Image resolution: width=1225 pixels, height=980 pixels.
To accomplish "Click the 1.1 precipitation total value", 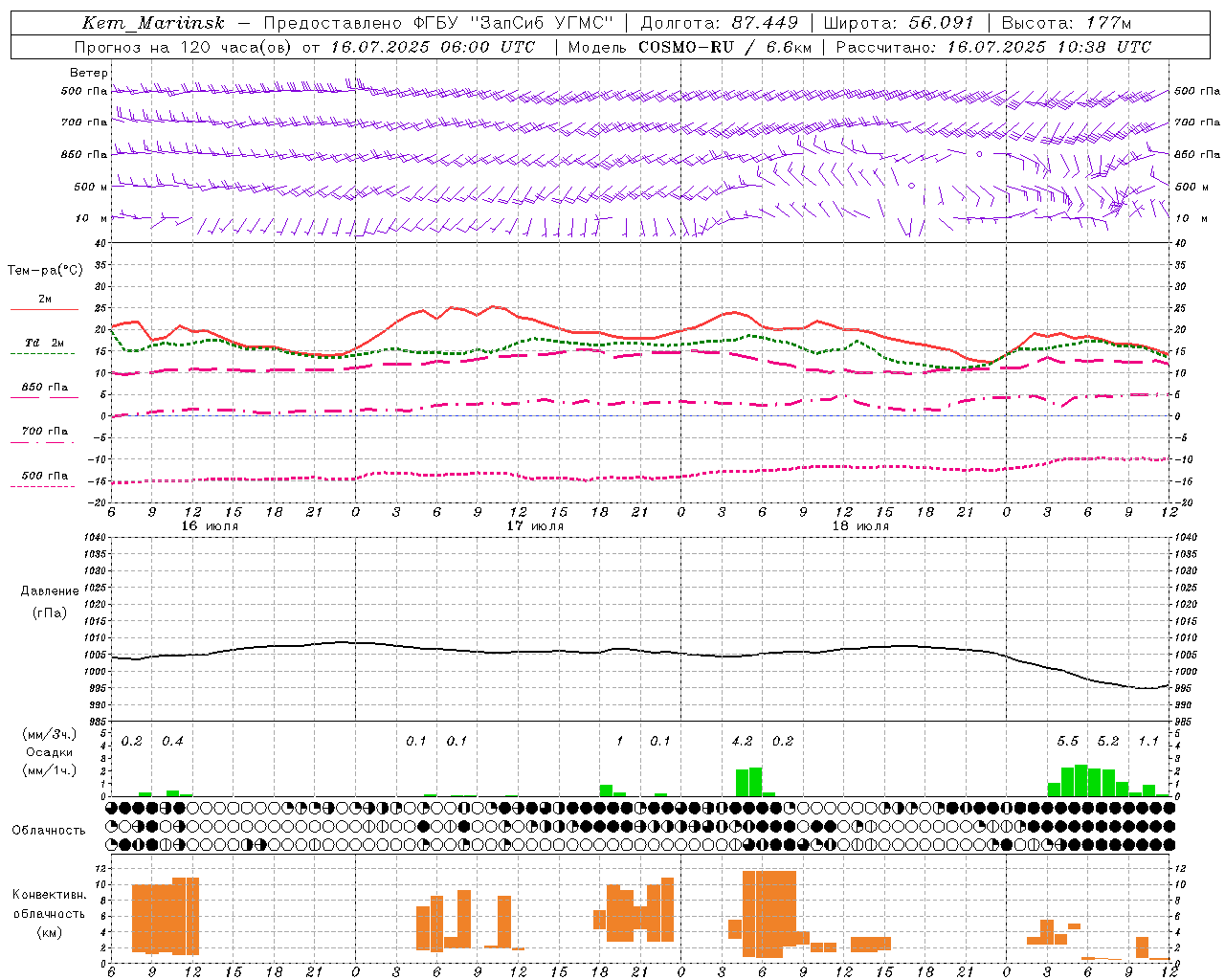I will pyautogui.click(x=1148, y=742).
